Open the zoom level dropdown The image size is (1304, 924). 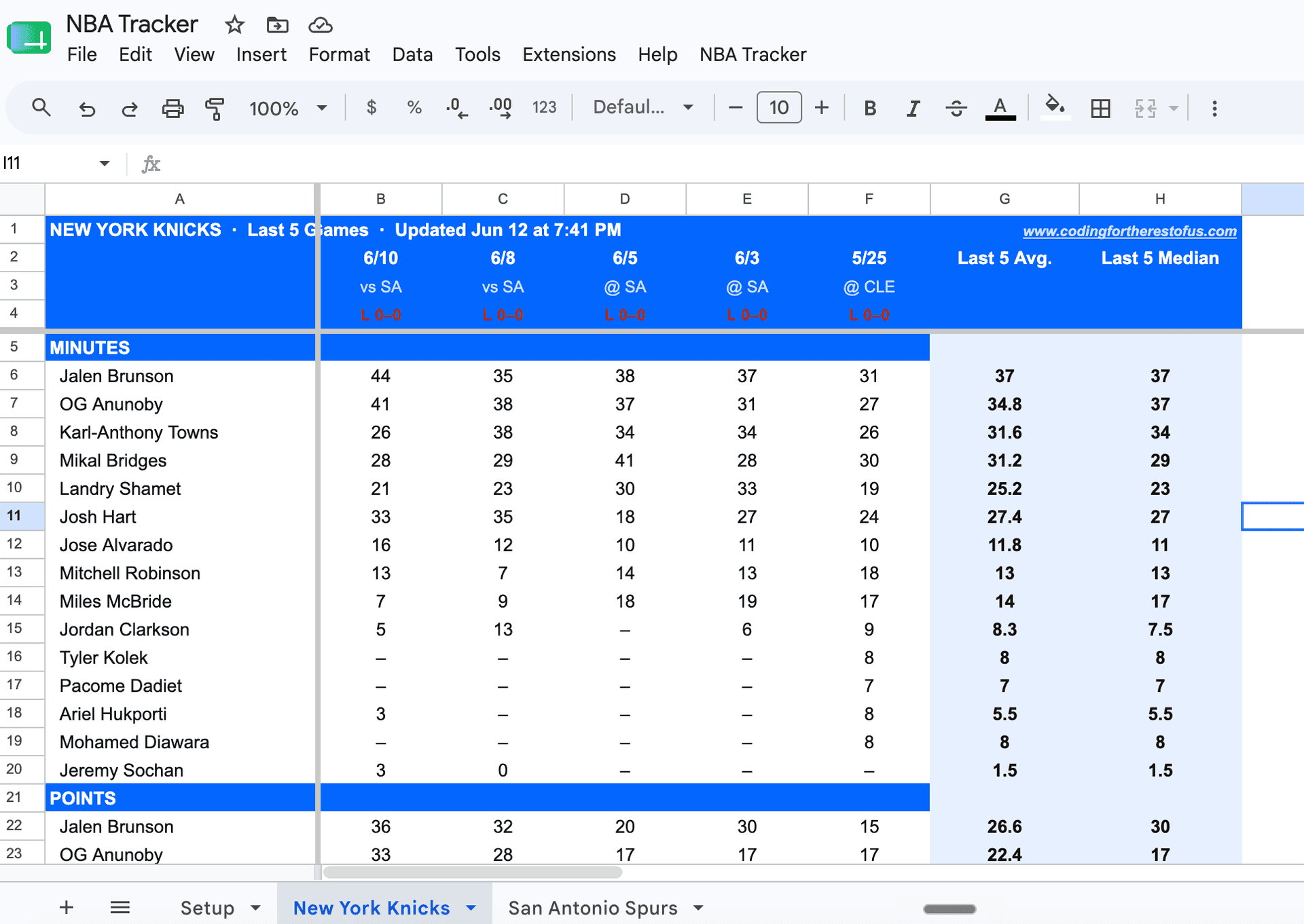tap(288, 108)
